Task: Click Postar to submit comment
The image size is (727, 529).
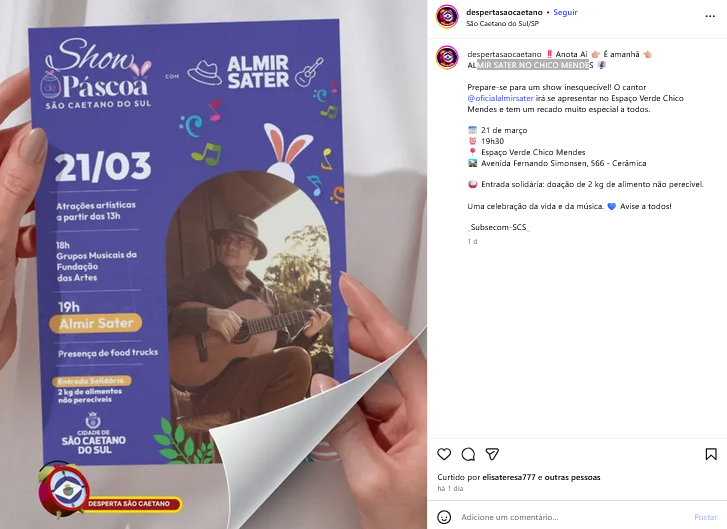Action: coord(705,517)
